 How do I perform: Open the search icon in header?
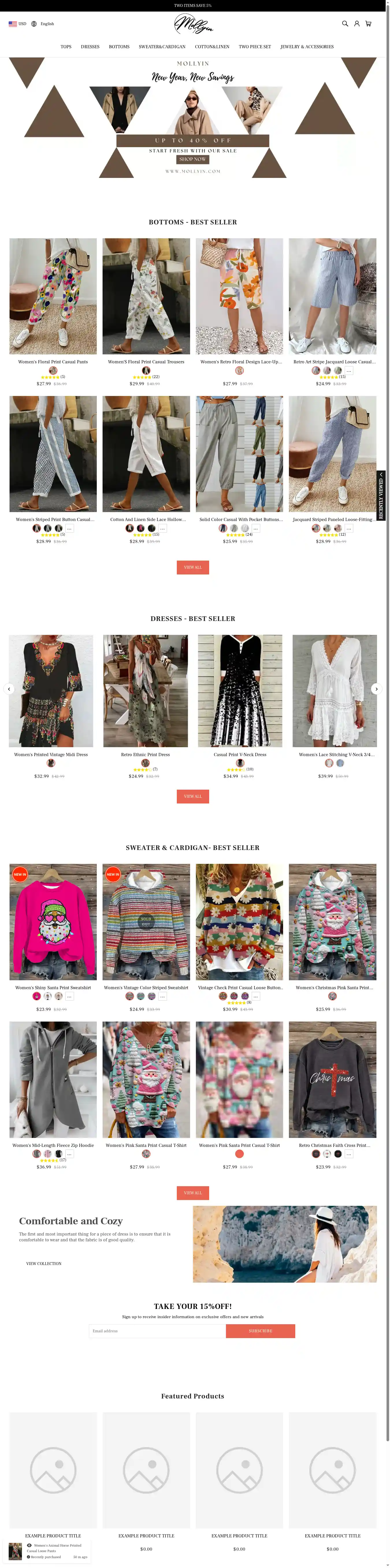pos(345,24)
